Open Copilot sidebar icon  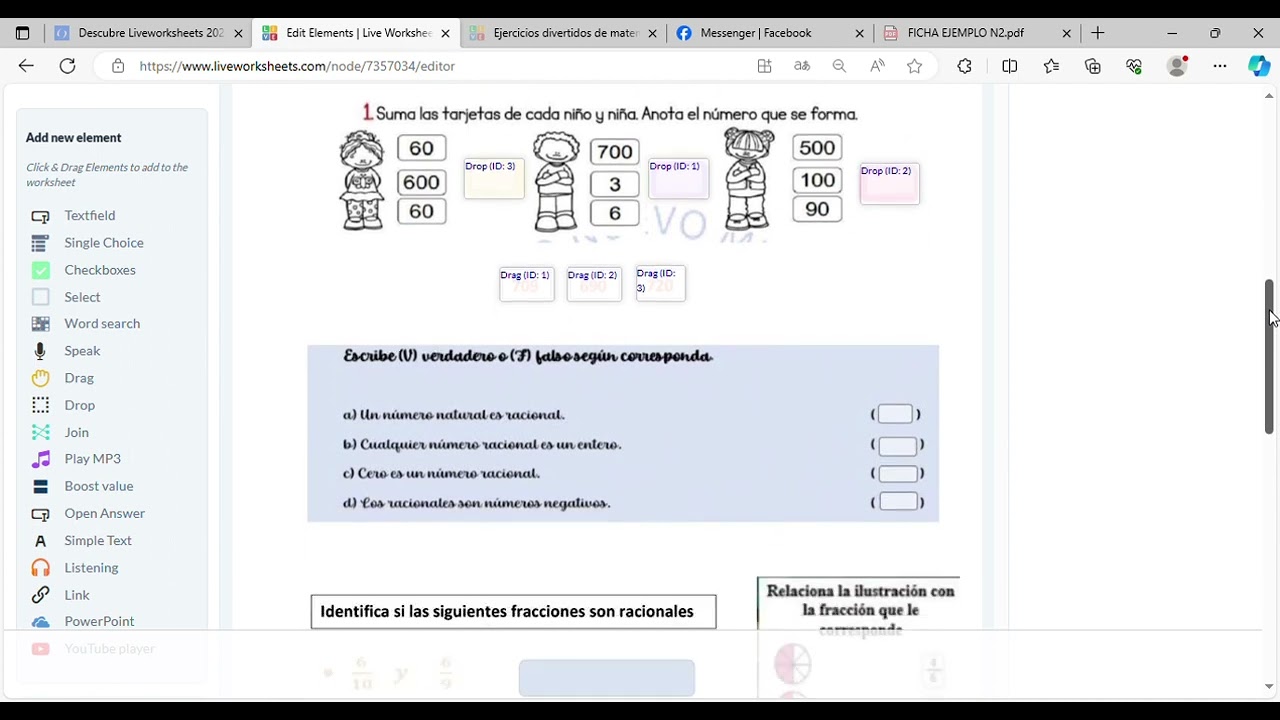point(1258,66)
